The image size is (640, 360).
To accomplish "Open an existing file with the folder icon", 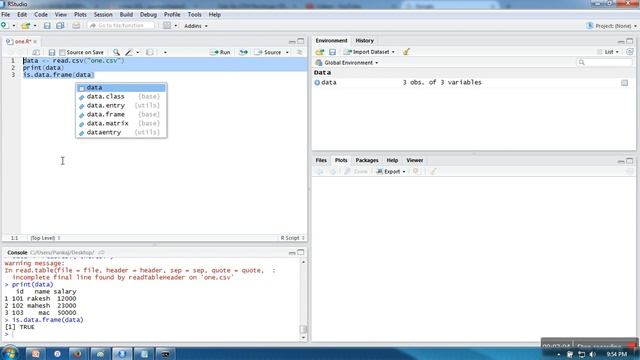I will pos(25,26).
